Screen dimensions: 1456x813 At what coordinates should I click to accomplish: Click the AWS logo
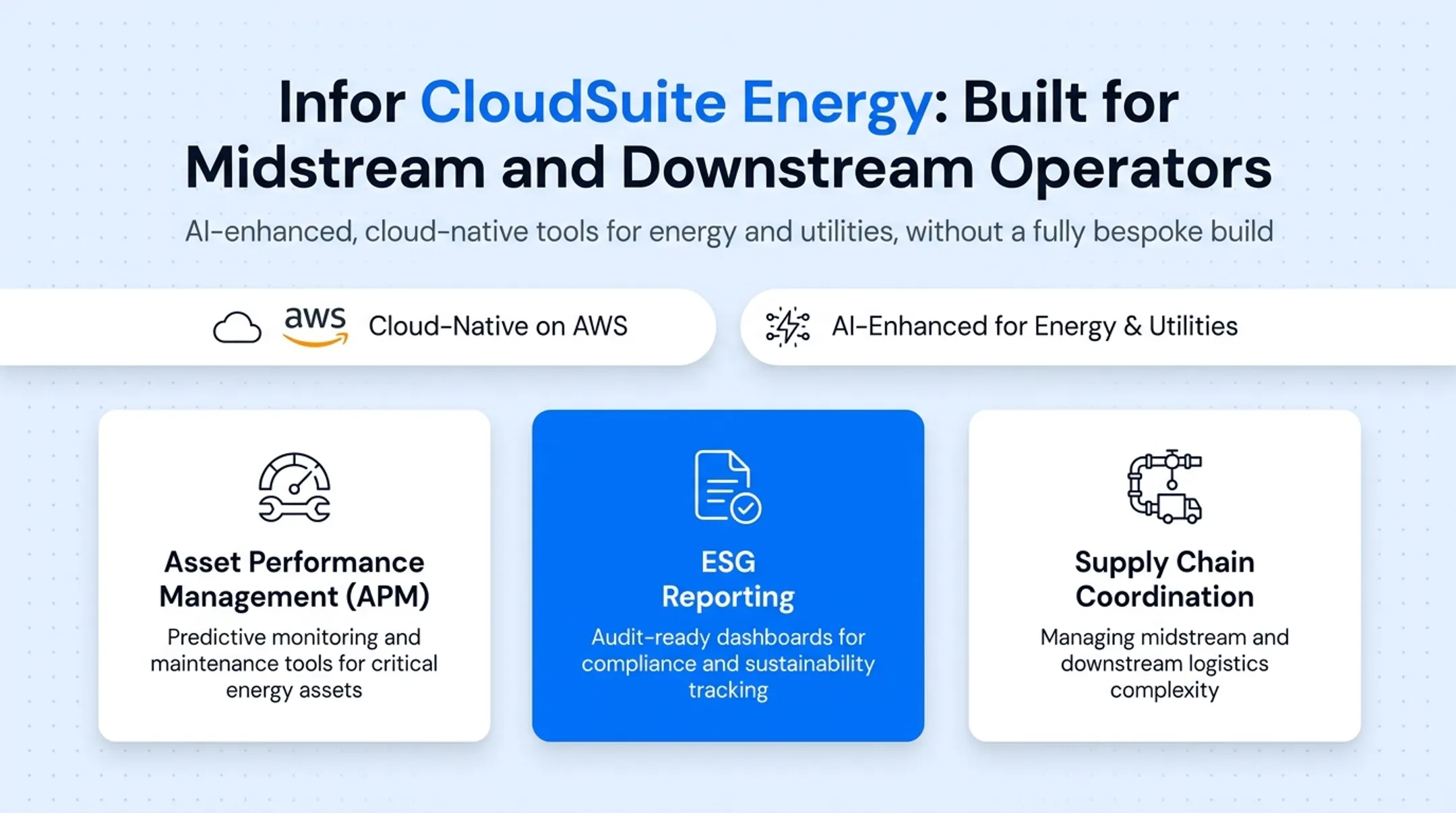[315, 327]
